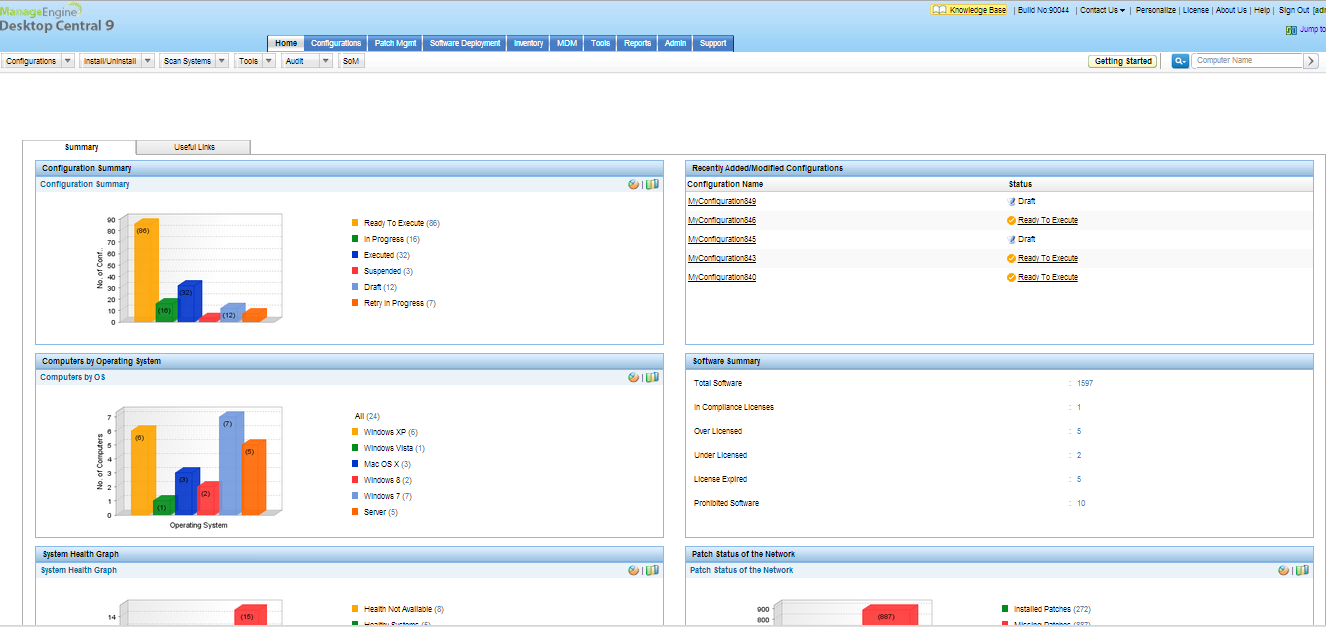Switch Configuration Summary to bar chart view
The image size is (1326, 627).
pos(651,183)
